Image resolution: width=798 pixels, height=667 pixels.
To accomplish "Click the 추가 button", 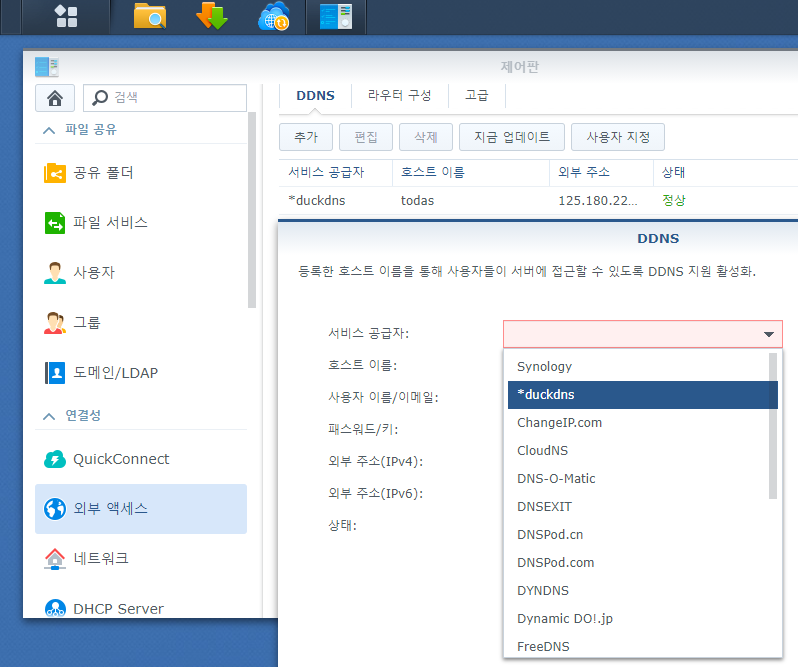I will (306, 137).
